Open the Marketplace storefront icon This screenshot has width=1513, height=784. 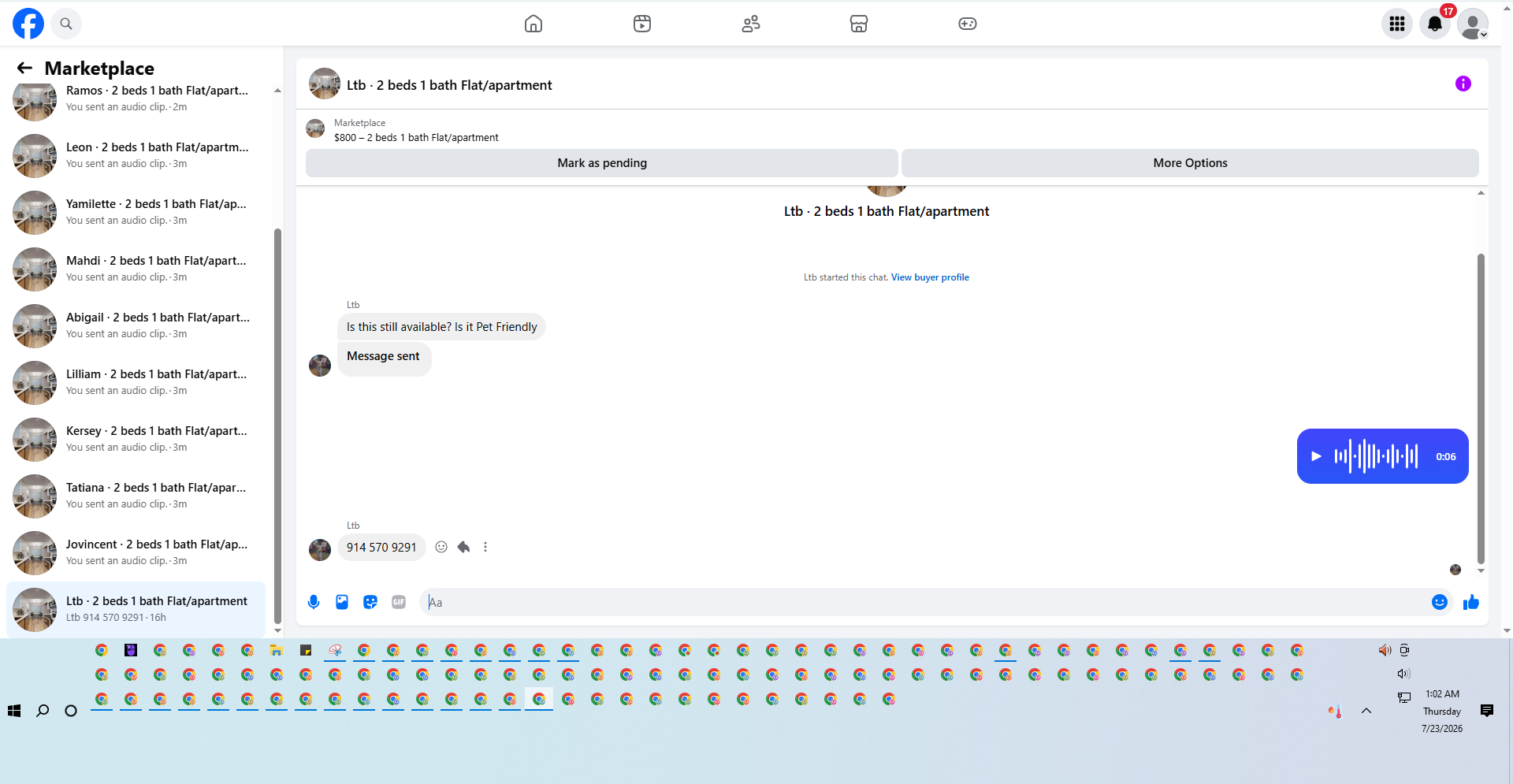click(859, 24)
